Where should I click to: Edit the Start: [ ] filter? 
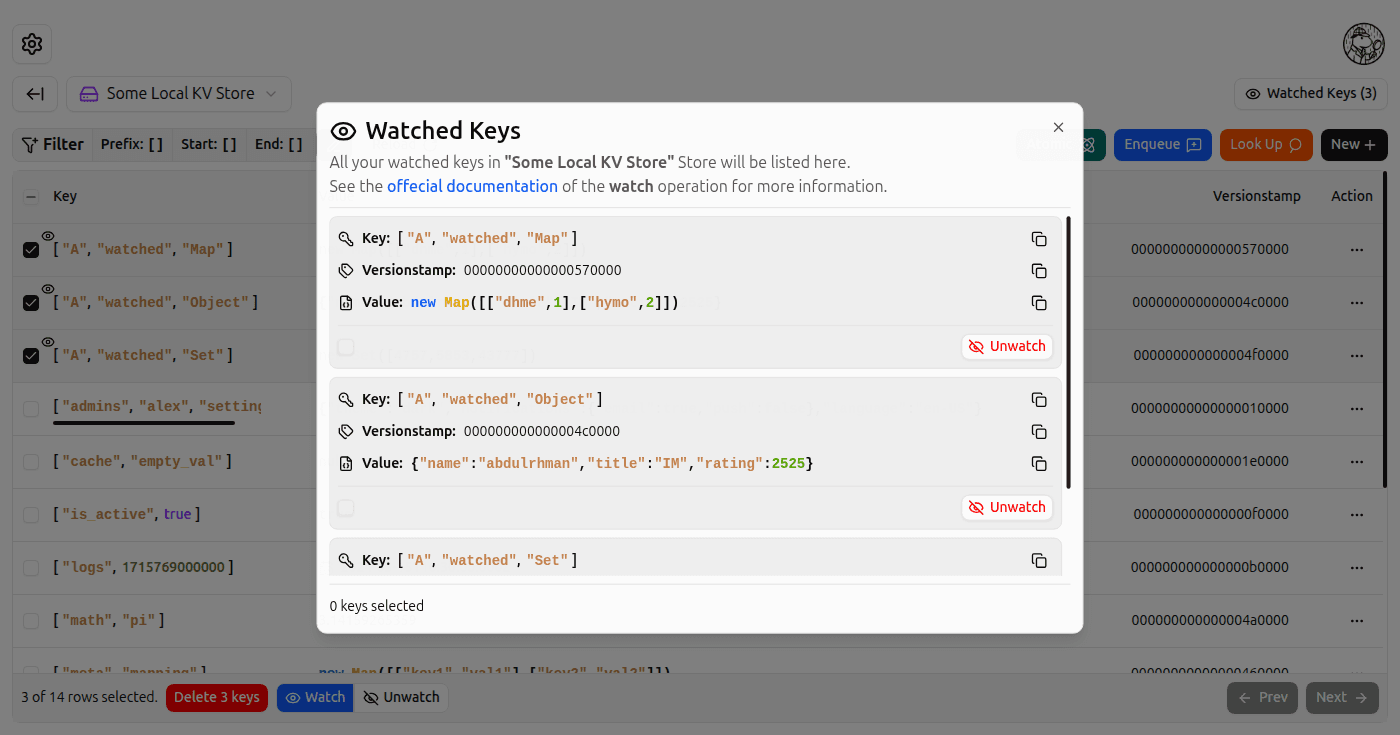pyautogui.click(x=209, y=144)
